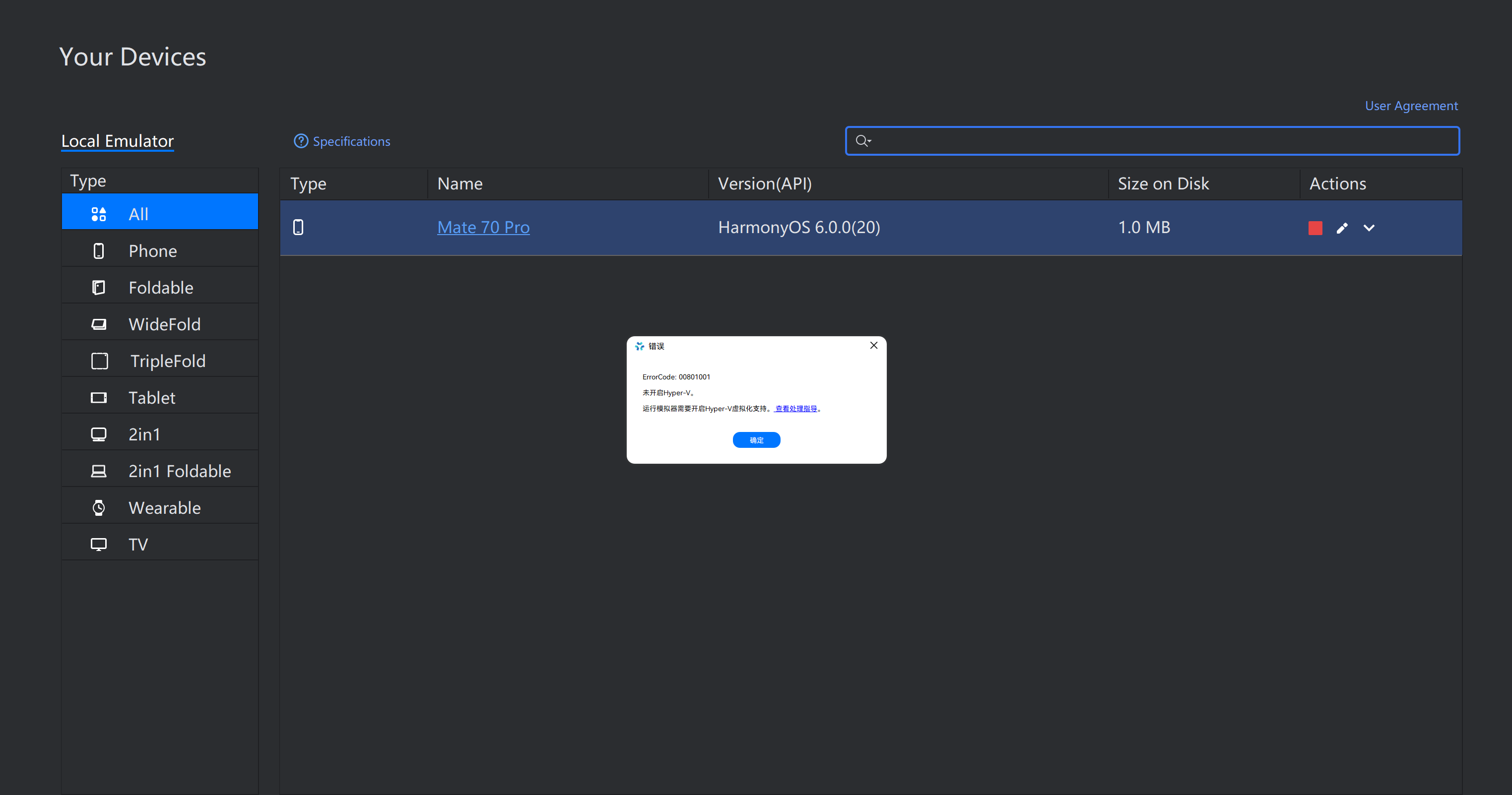The image size is (1512, 795).
Task: Expand more actions for Mate 70 Pro
Action: coord(1369,228)
